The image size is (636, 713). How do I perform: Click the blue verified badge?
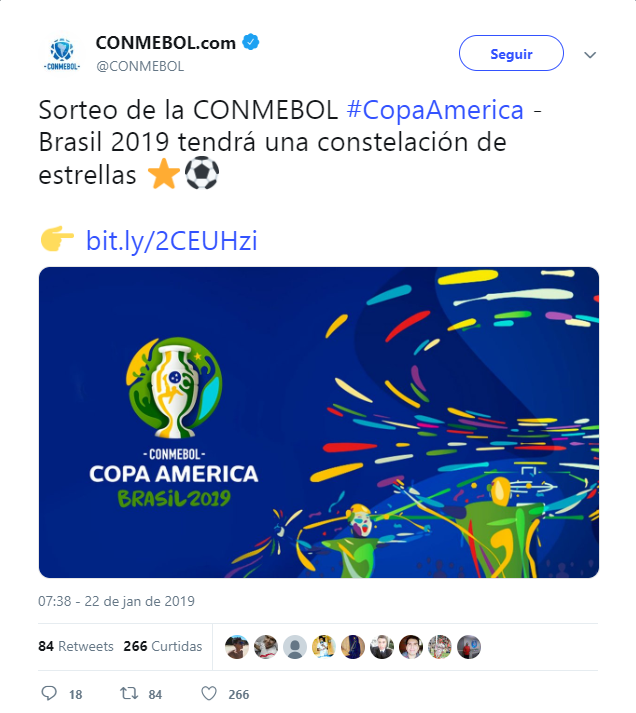(x=254, y=43)
